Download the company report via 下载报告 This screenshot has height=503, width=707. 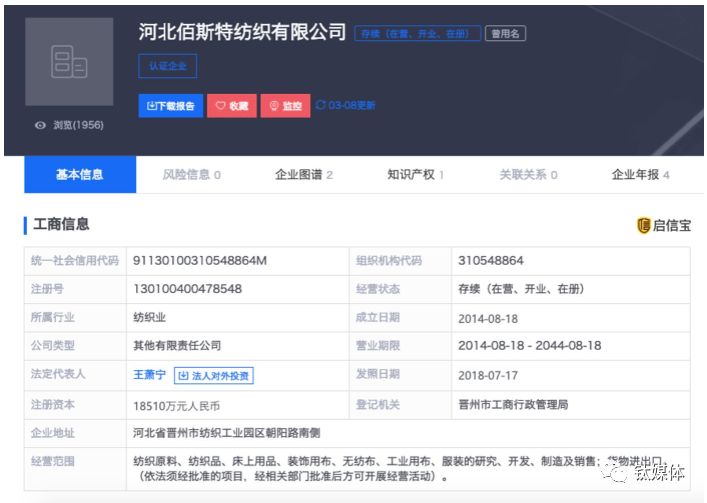coord(170,105)
